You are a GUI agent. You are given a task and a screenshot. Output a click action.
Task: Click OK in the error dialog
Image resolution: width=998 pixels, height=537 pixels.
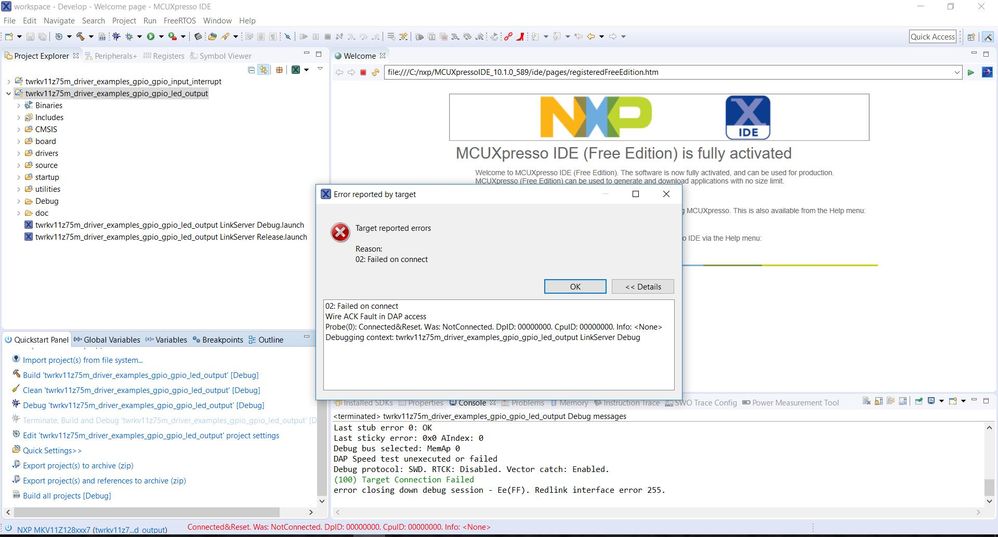click(575, 286)
